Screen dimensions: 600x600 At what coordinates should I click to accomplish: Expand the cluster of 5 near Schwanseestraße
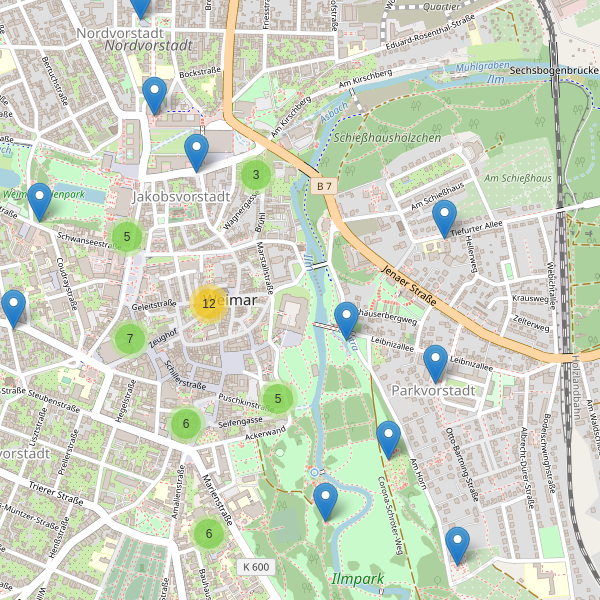click(x=127, y=236)
